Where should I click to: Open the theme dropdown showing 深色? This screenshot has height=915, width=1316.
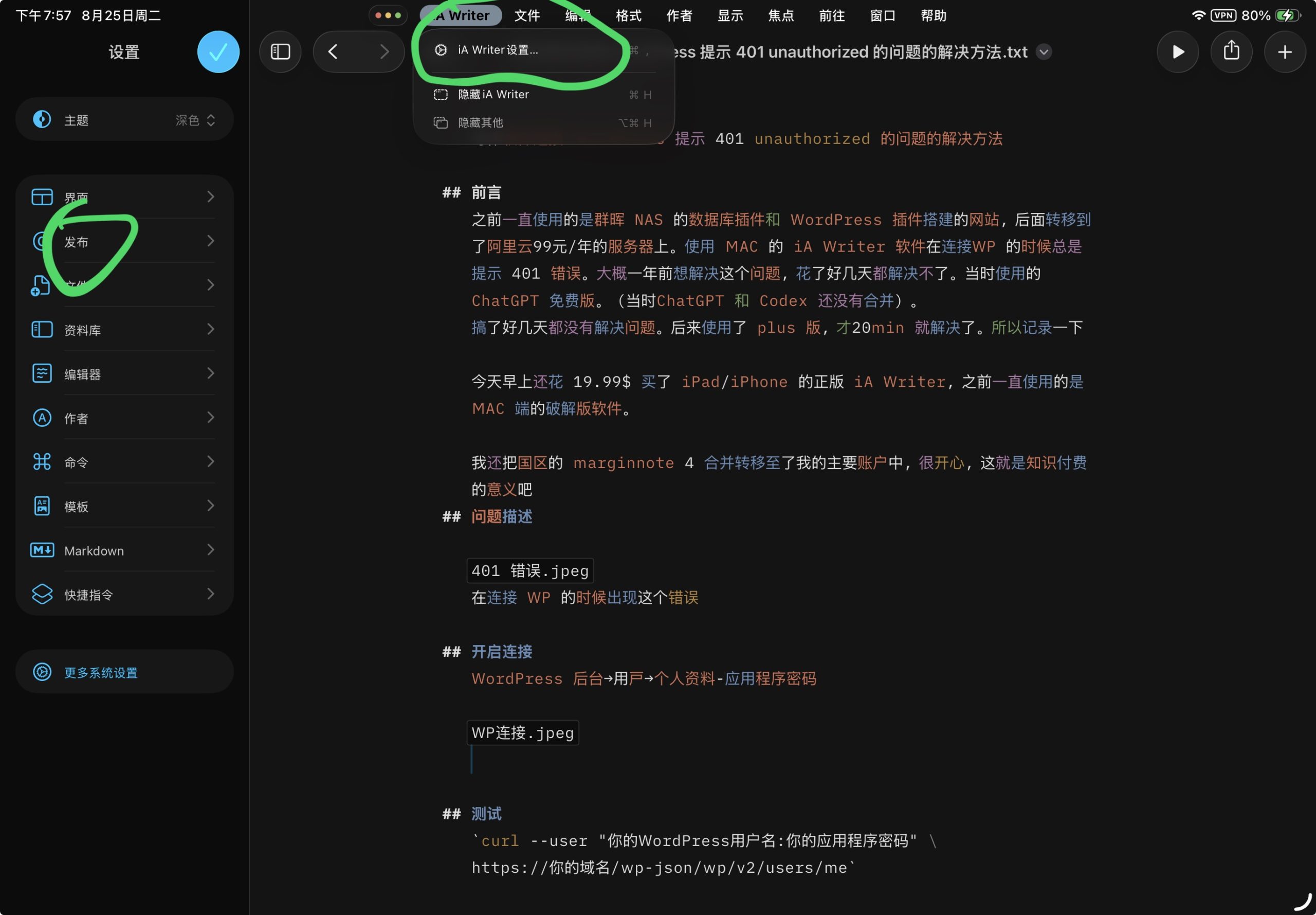[x=195, y=120]
